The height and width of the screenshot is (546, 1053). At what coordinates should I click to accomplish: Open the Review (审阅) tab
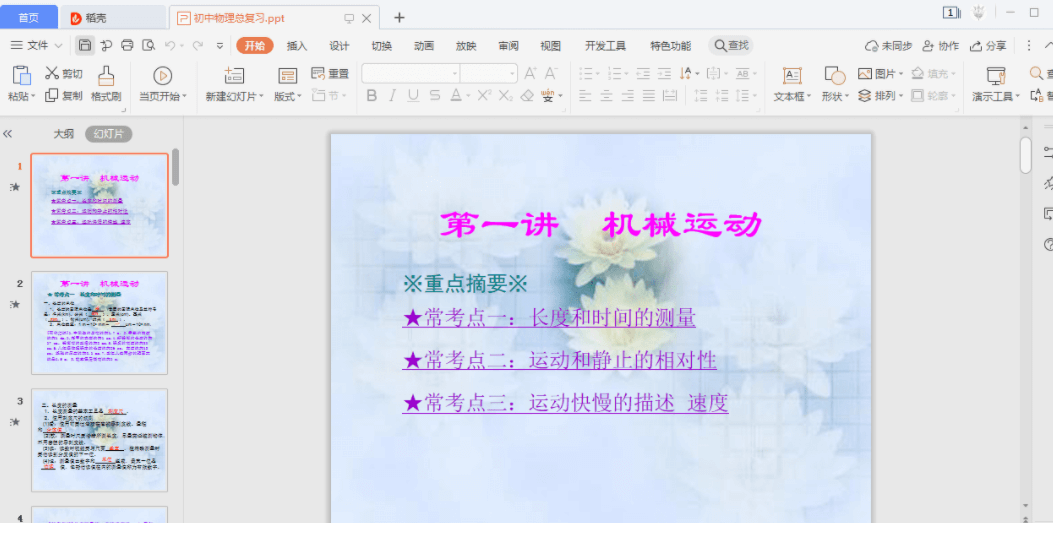508,46
